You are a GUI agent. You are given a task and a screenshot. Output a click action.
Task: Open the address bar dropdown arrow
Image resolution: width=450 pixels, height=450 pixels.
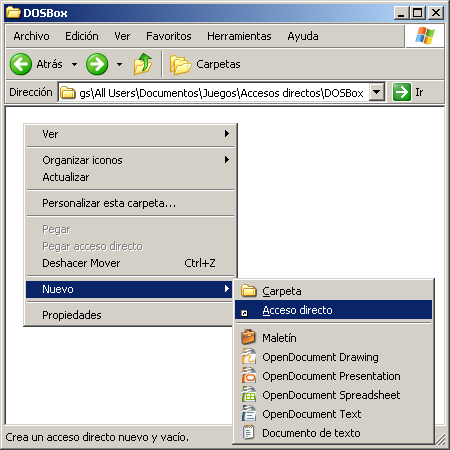point(377,92)
